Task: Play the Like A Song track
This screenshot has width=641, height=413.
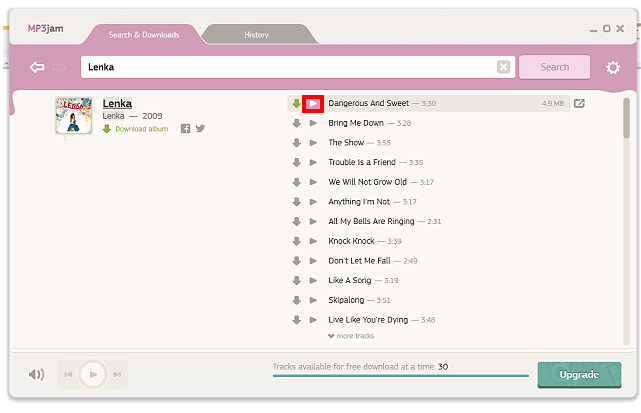Action: [x=313, y=280]
